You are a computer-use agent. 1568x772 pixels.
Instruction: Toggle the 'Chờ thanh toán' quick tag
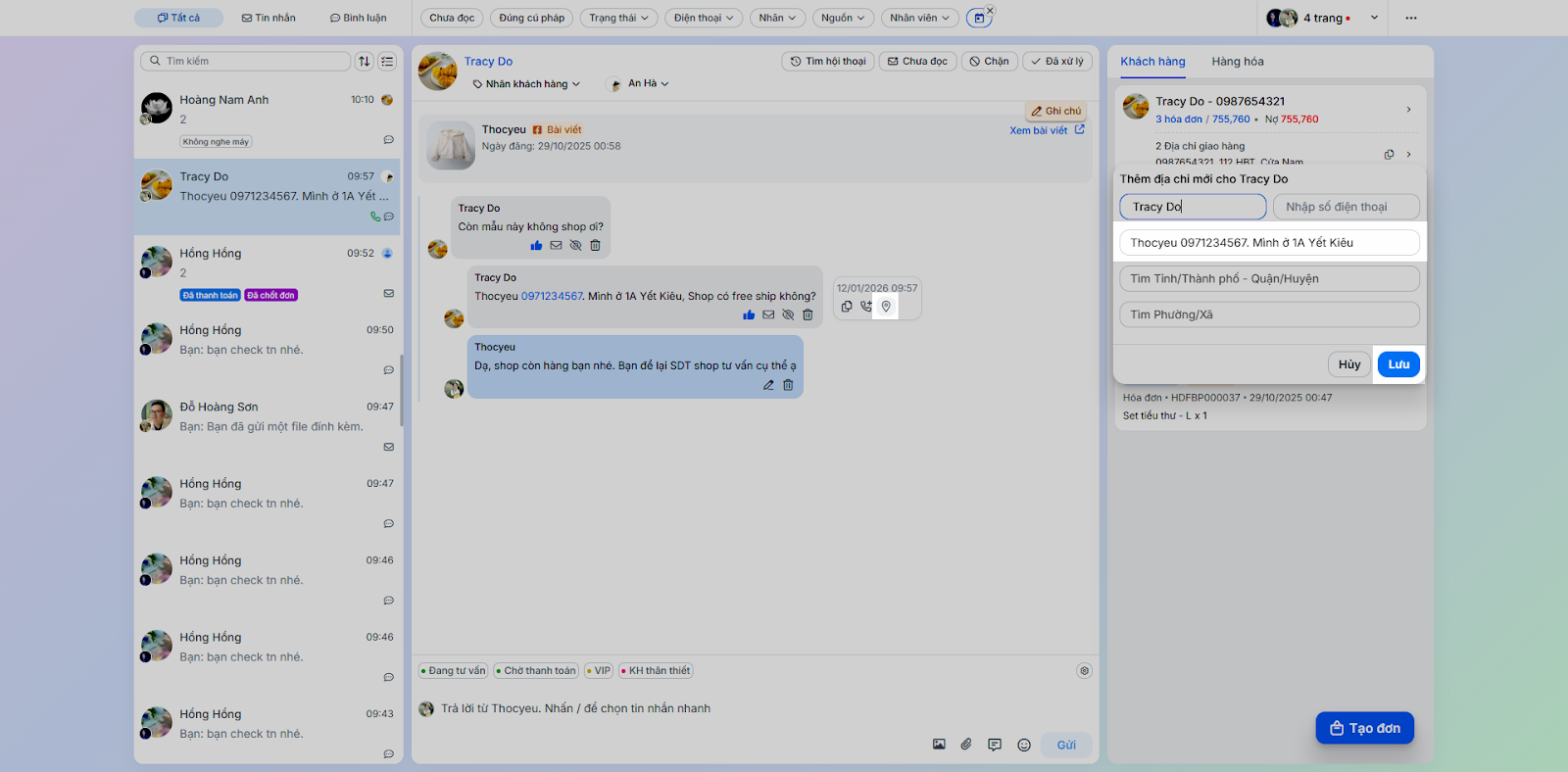pyautogui.click(x=536, y=671)
